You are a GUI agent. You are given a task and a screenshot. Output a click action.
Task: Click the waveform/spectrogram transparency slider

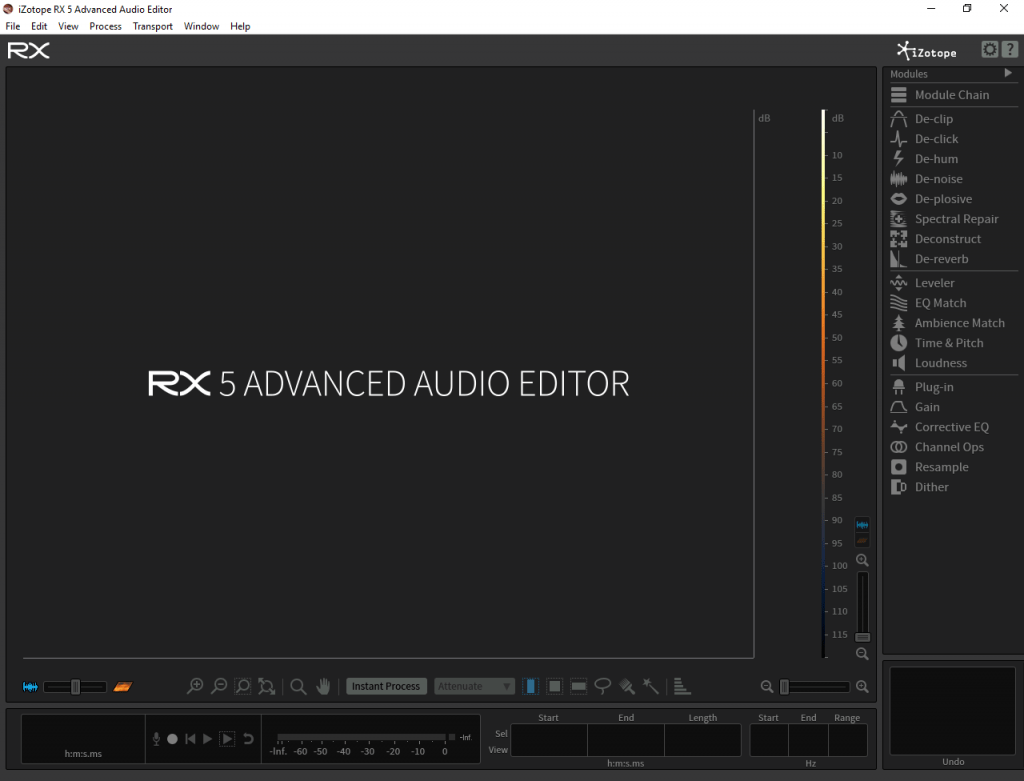coord(75,687)
